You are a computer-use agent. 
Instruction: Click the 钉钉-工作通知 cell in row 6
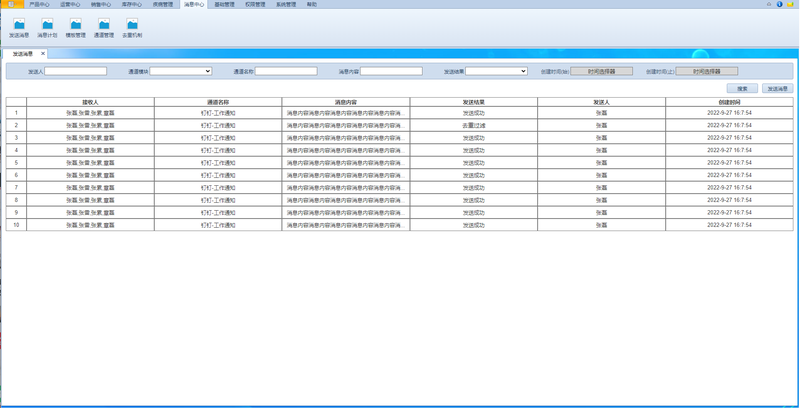(x=218, y=175)
